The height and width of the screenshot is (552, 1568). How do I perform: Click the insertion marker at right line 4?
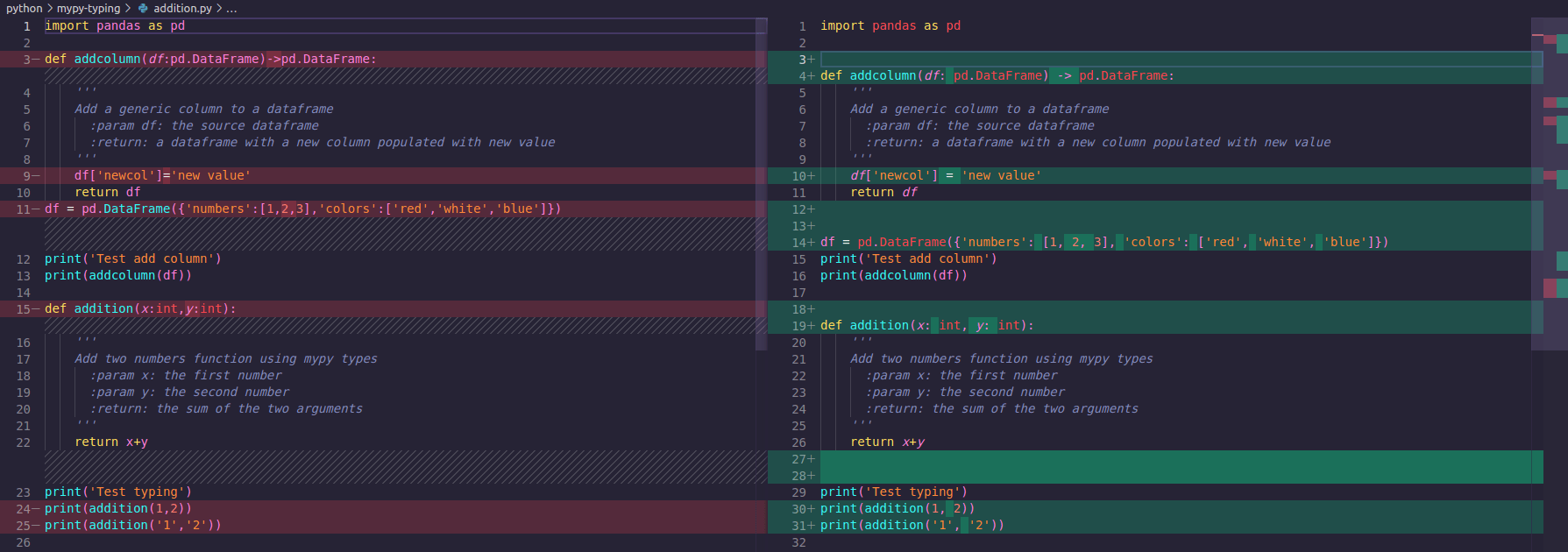pyautogui.click(x=812, y=76)
